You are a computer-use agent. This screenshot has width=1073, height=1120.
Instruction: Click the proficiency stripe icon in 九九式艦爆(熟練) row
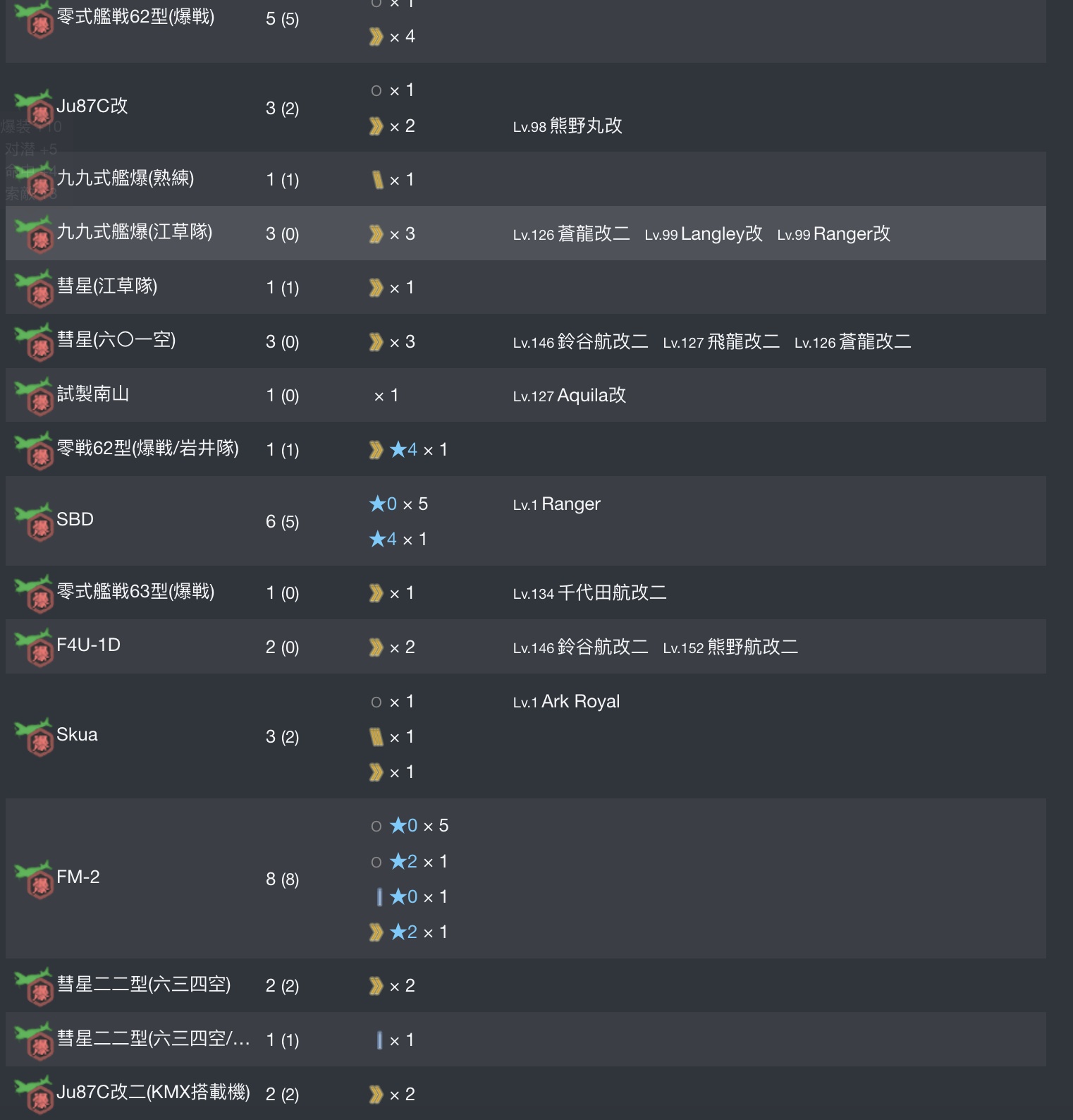coord(378,180)
